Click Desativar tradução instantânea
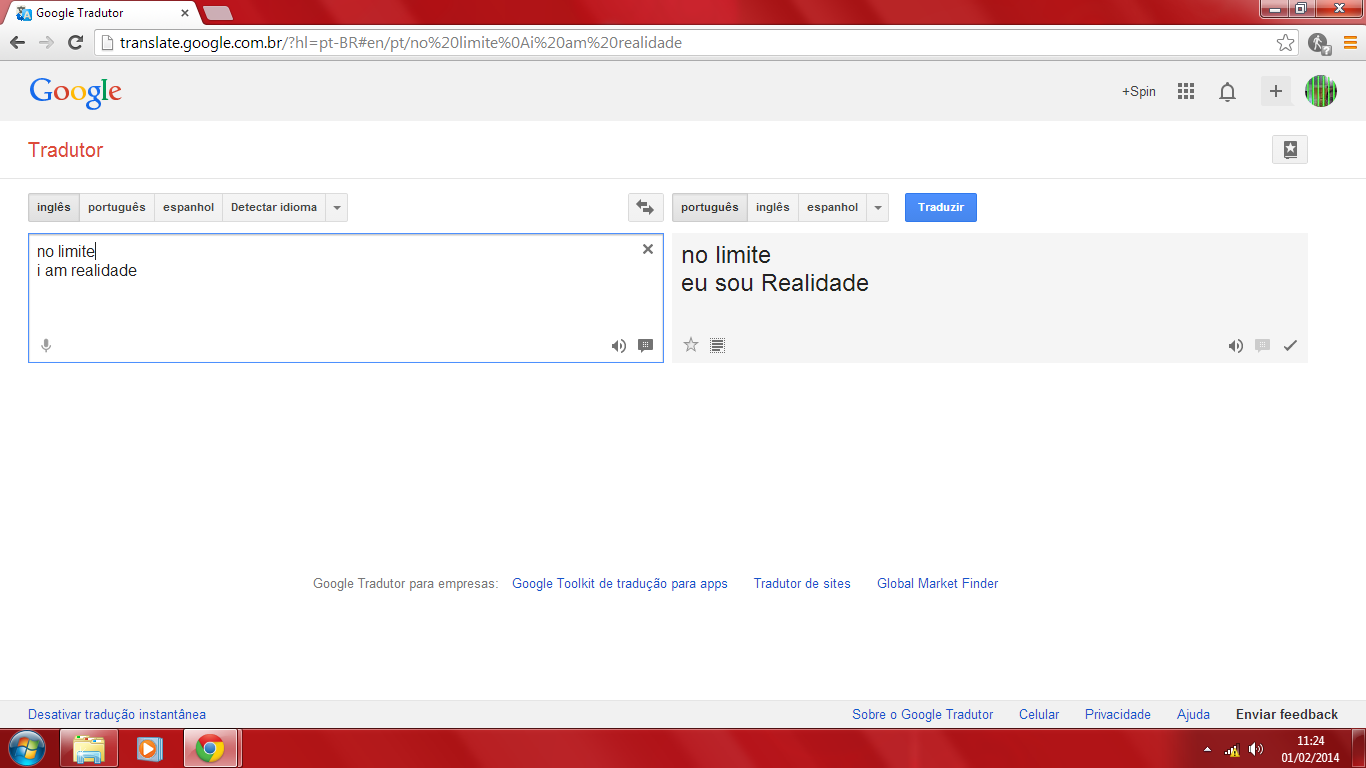 [x=117, y=714]
